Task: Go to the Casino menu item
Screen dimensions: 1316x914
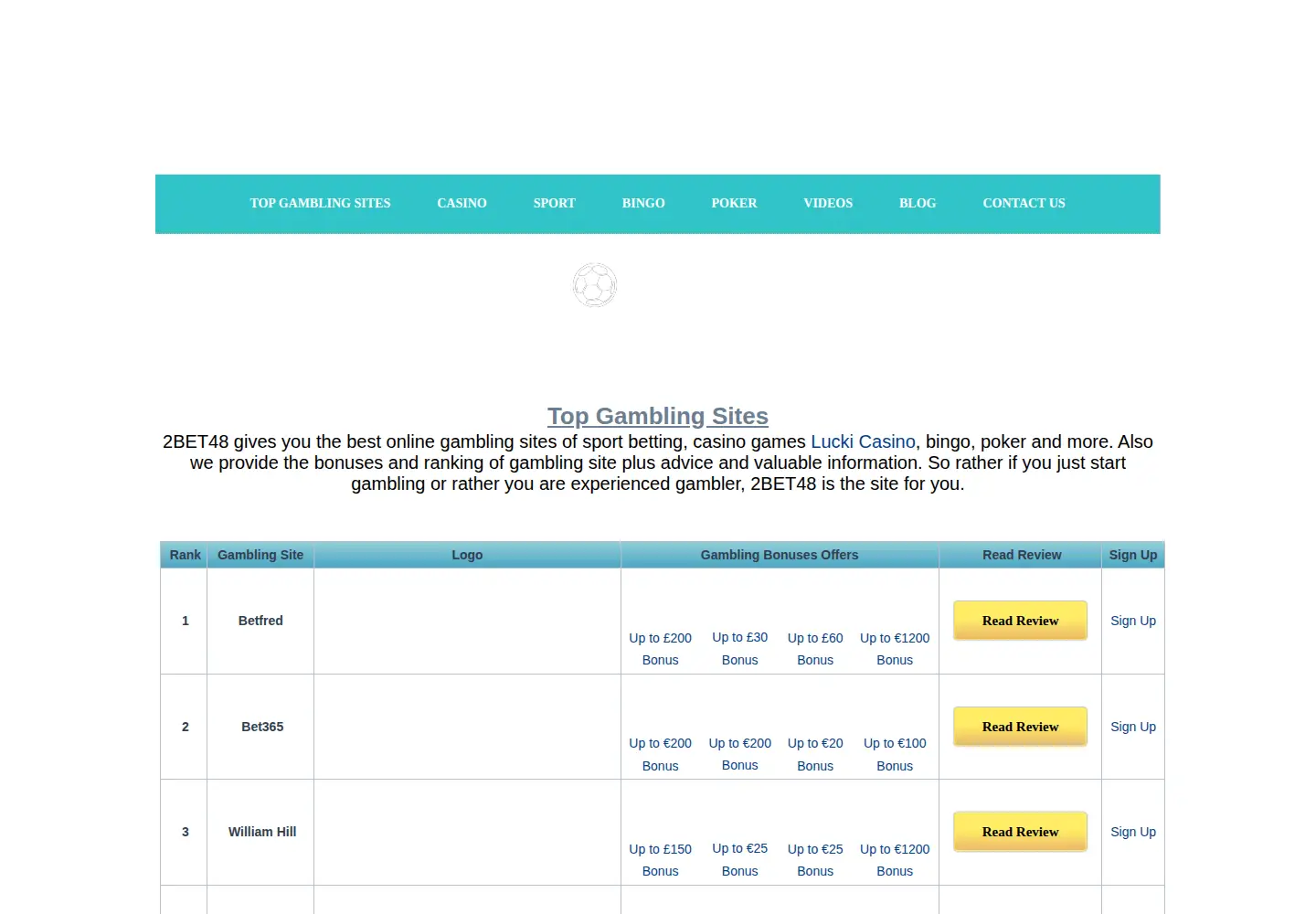Action: (x=462, y=203)
